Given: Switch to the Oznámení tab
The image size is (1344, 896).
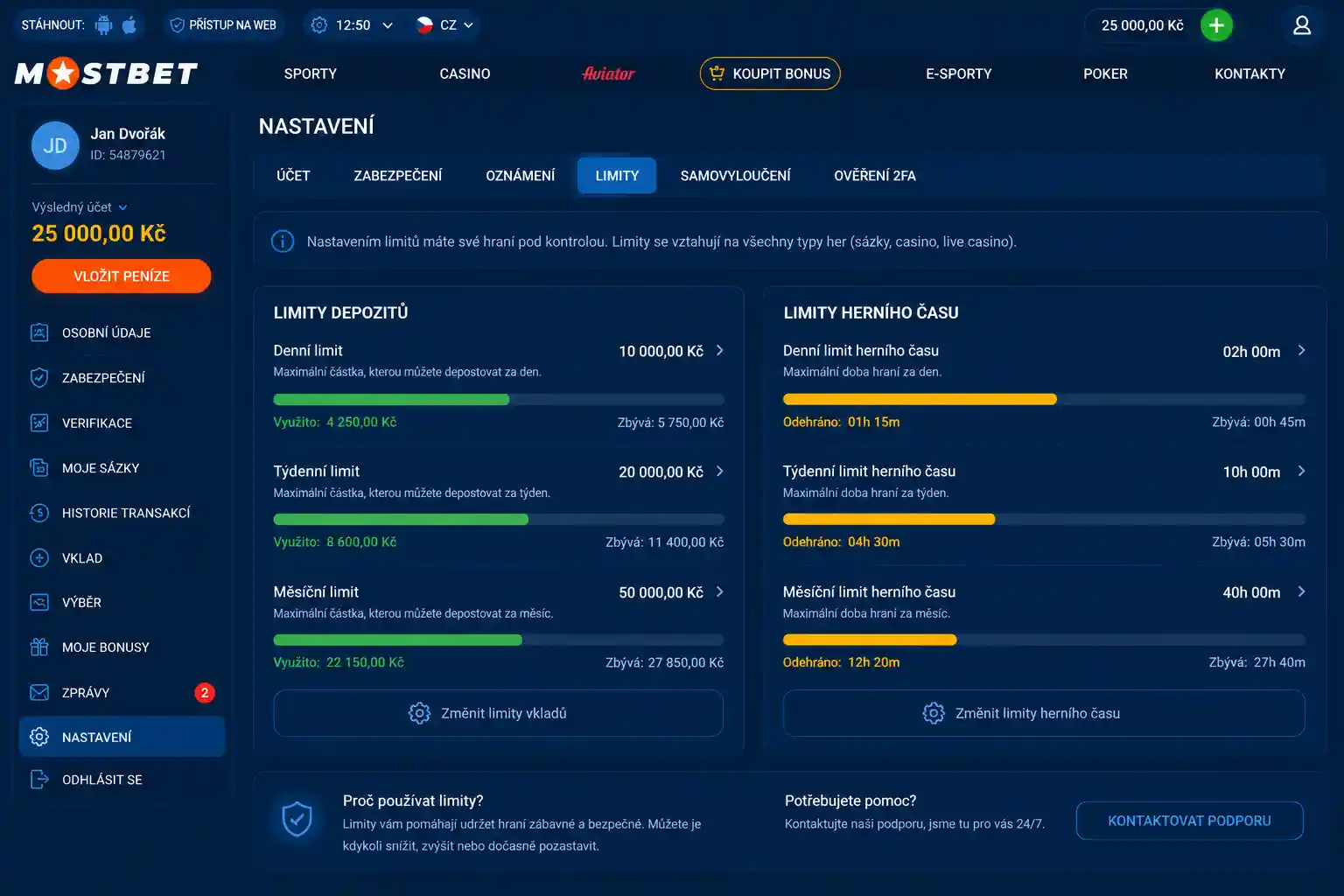Looking at the screenshot, I should pos(521,176).
